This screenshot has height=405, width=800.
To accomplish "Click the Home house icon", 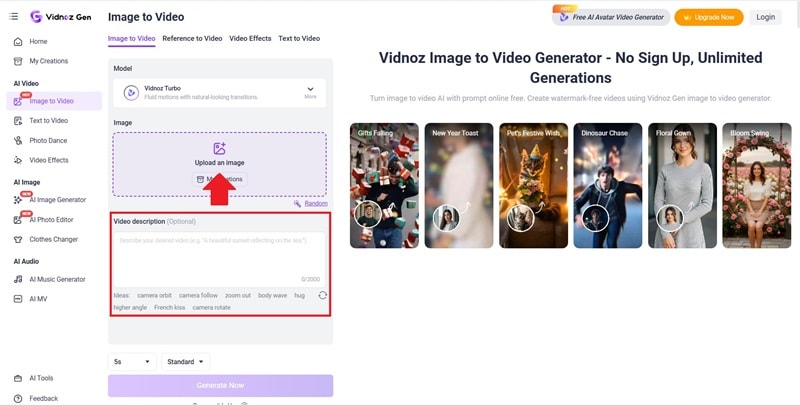I will [18, 41].
